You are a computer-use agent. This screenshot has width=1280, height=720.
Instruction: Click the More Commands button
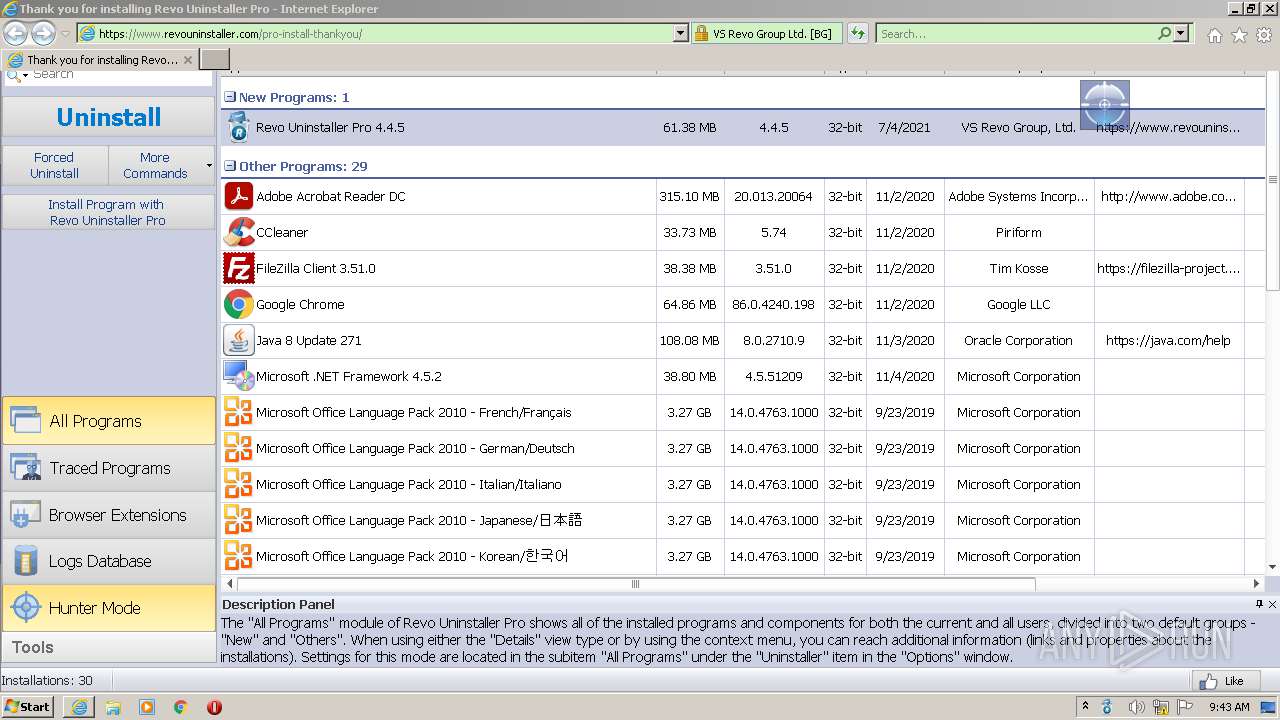(x=155, y=165)
